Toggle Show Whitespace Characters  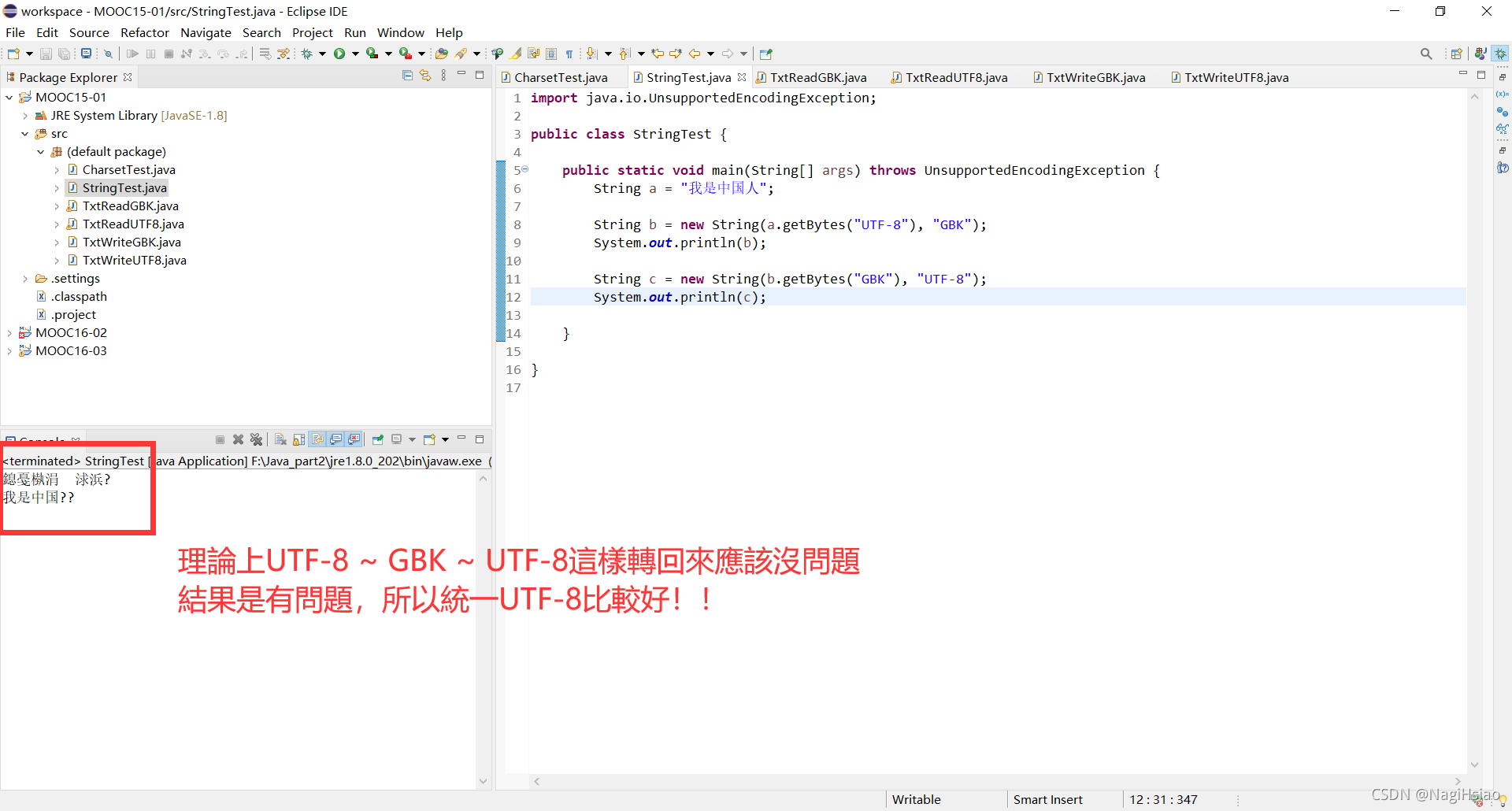[569, 54]
